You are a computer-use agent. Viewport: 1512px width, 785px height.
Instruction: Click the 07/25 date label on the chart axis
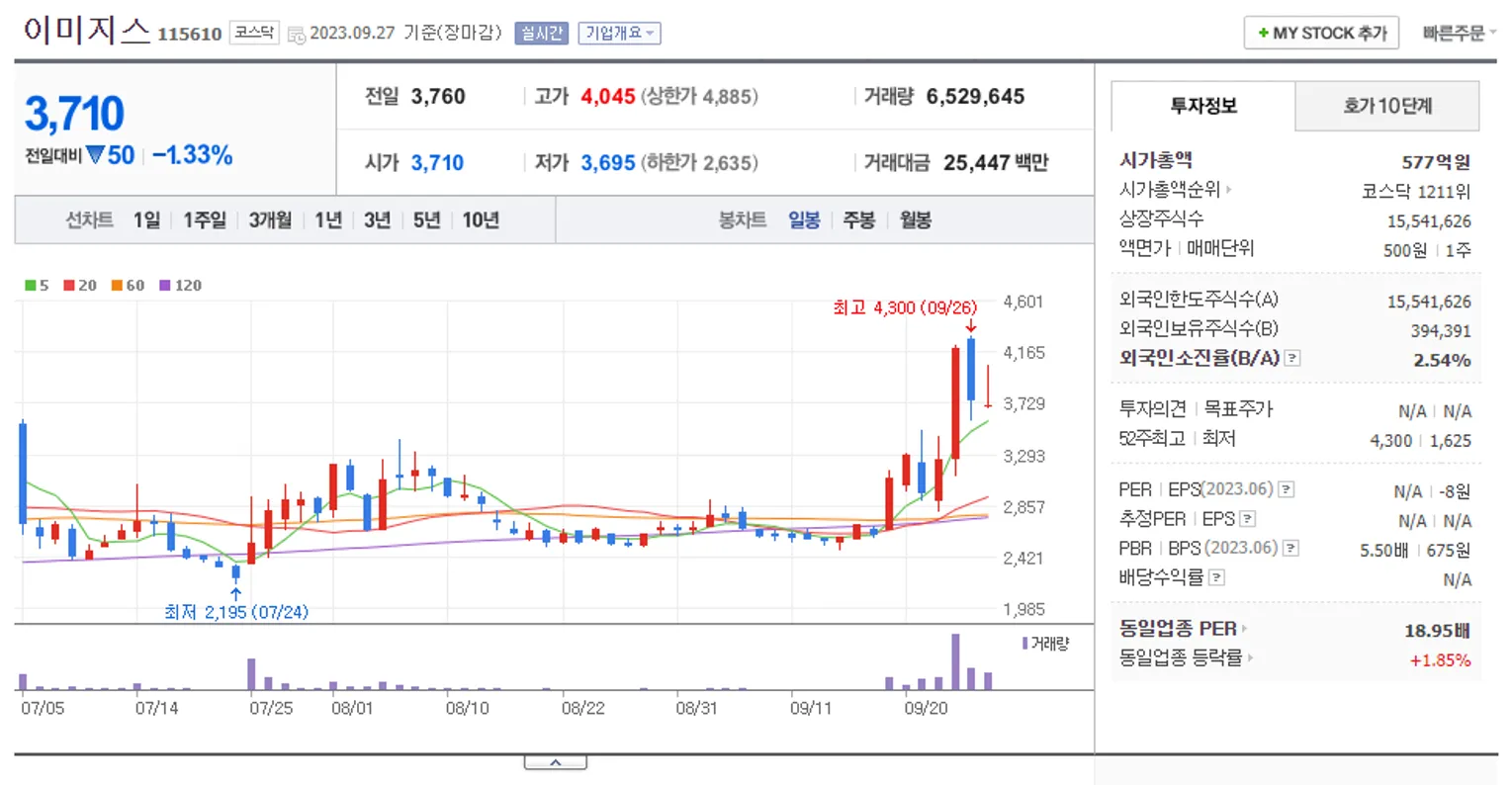pos(271,709)
